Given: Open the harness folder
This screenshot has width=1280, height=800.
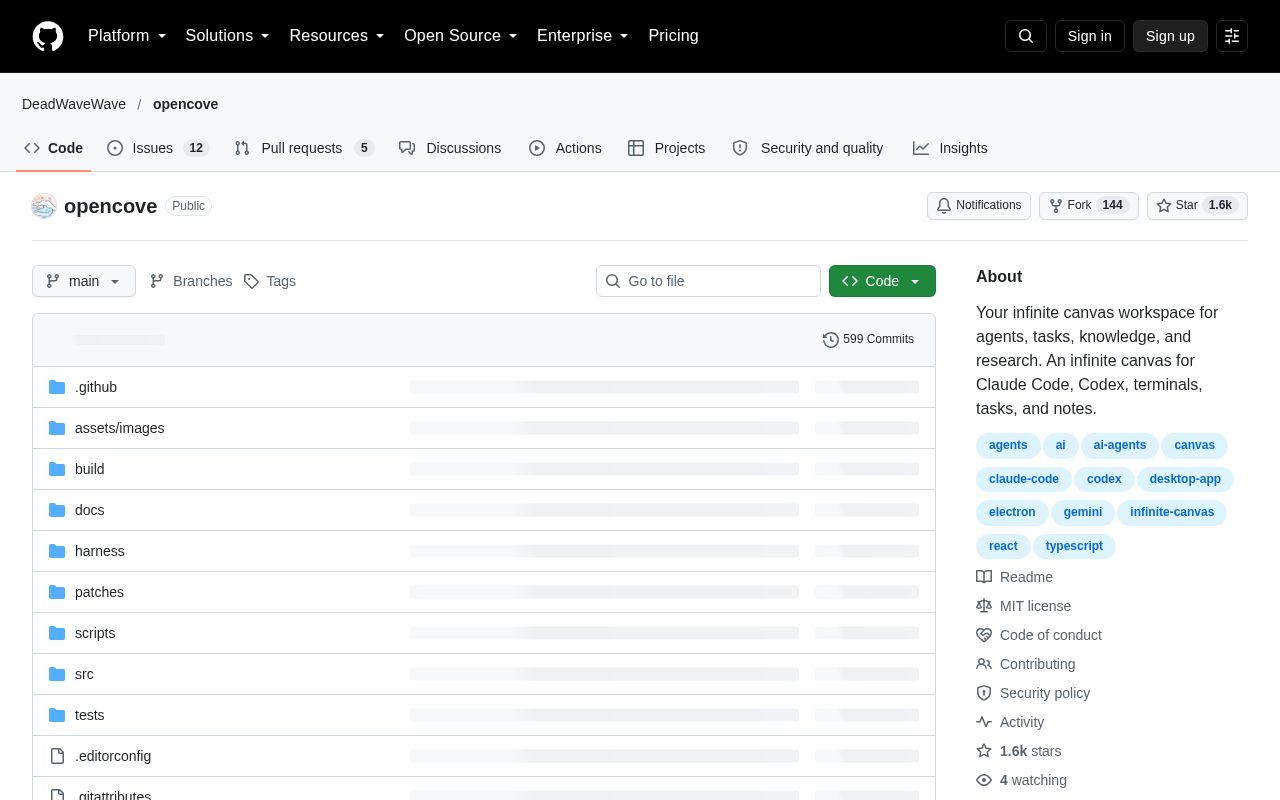Looking at the screenshot, I should click(x=100, y=551).
